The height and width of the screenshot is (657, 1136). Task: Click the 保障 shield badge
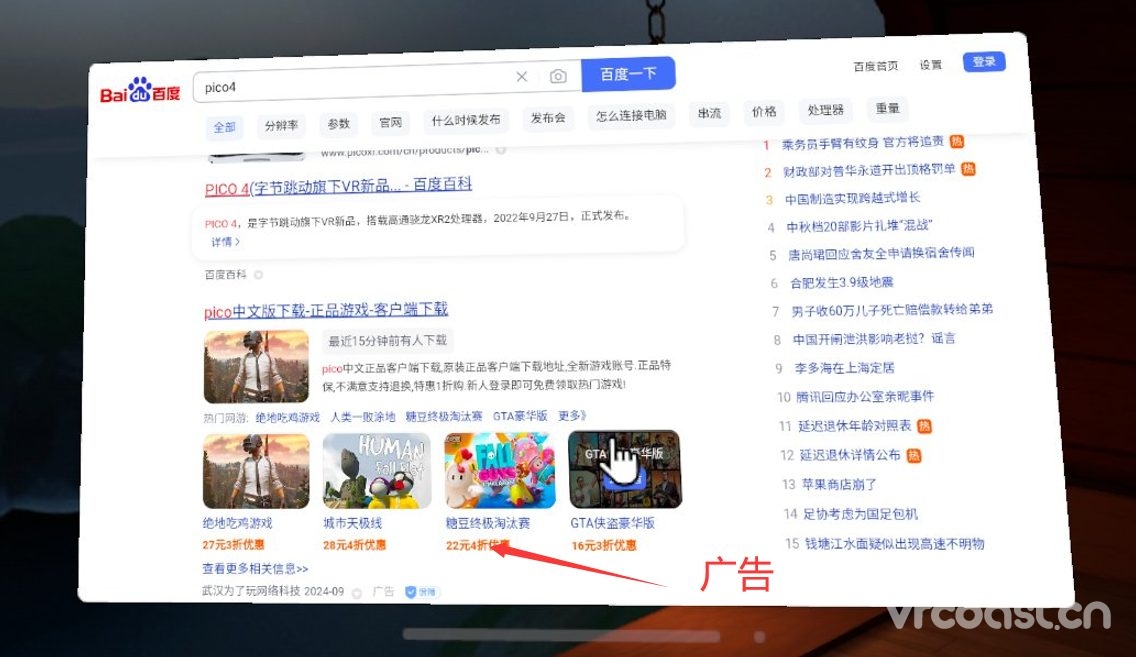(x=422, y=592)
